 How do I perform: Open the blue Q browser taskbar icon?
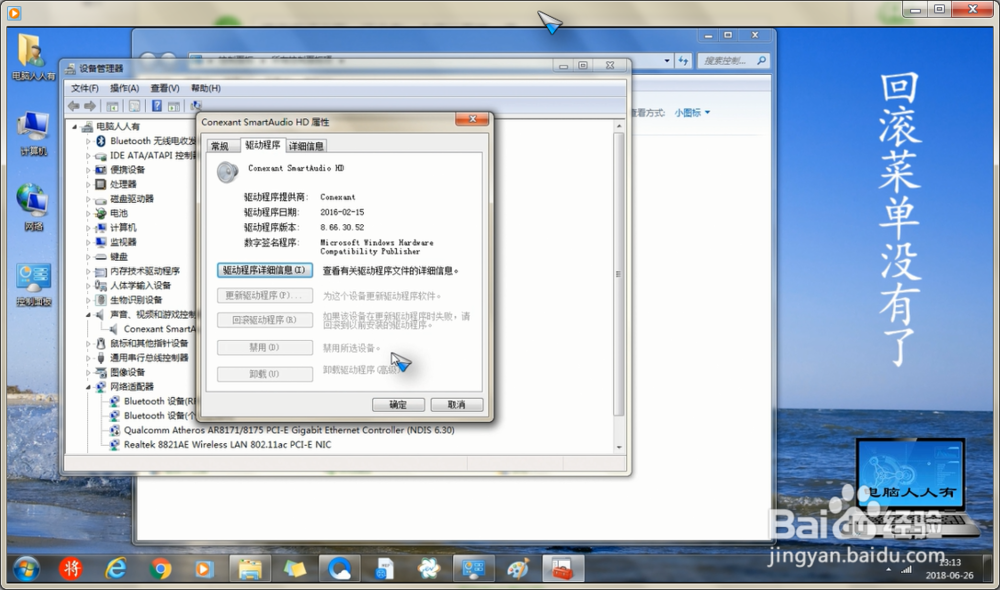[339, 568]
